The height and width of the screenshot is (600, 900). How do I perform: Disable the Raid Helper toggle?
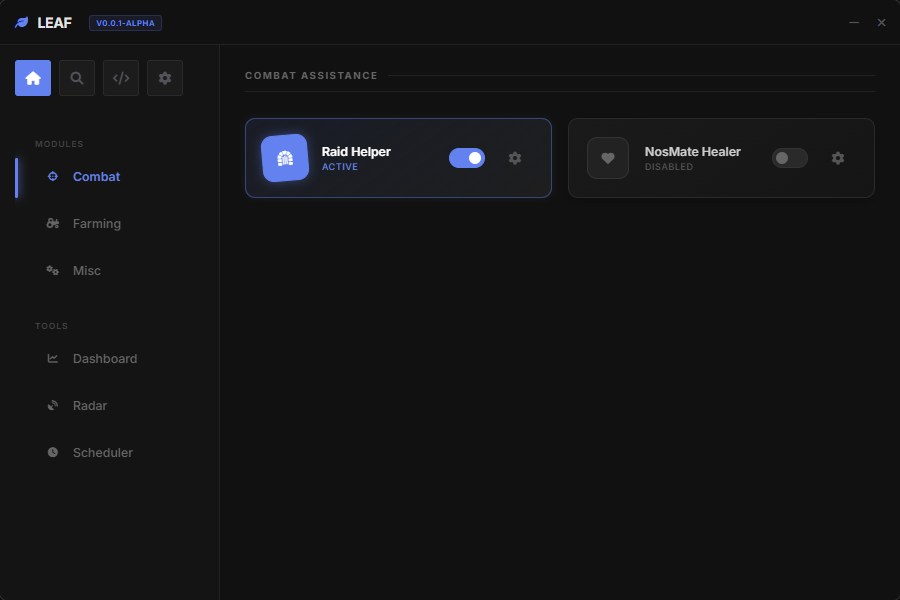467,158
